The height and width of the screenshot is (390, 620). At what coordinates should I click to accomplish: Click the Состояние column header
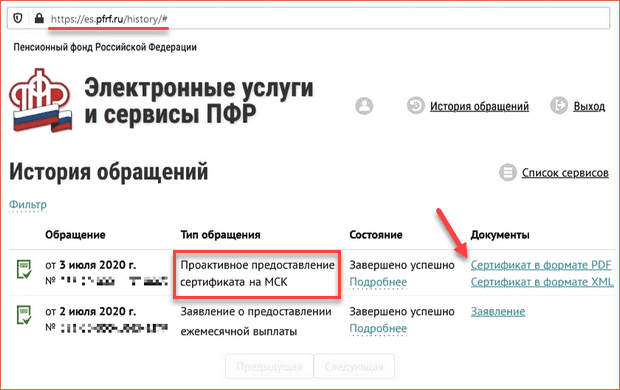tap(376, 235)
